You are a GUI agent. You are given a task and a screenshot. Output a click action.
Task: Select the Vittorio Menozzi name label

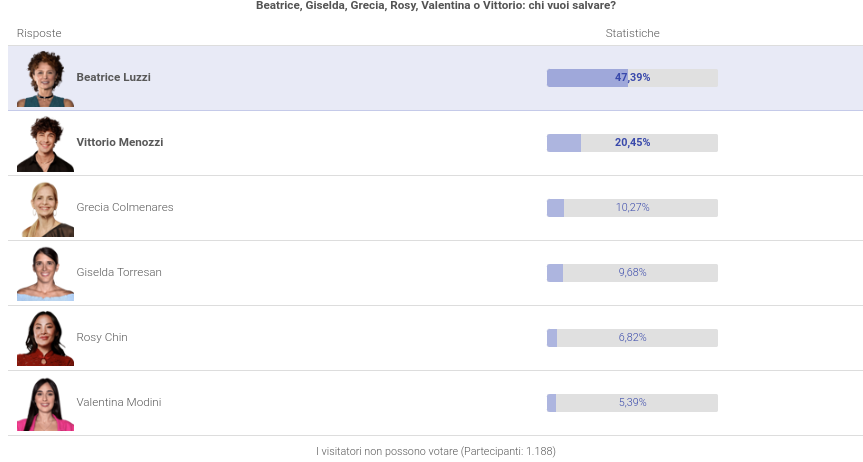[x=120, y=142]
